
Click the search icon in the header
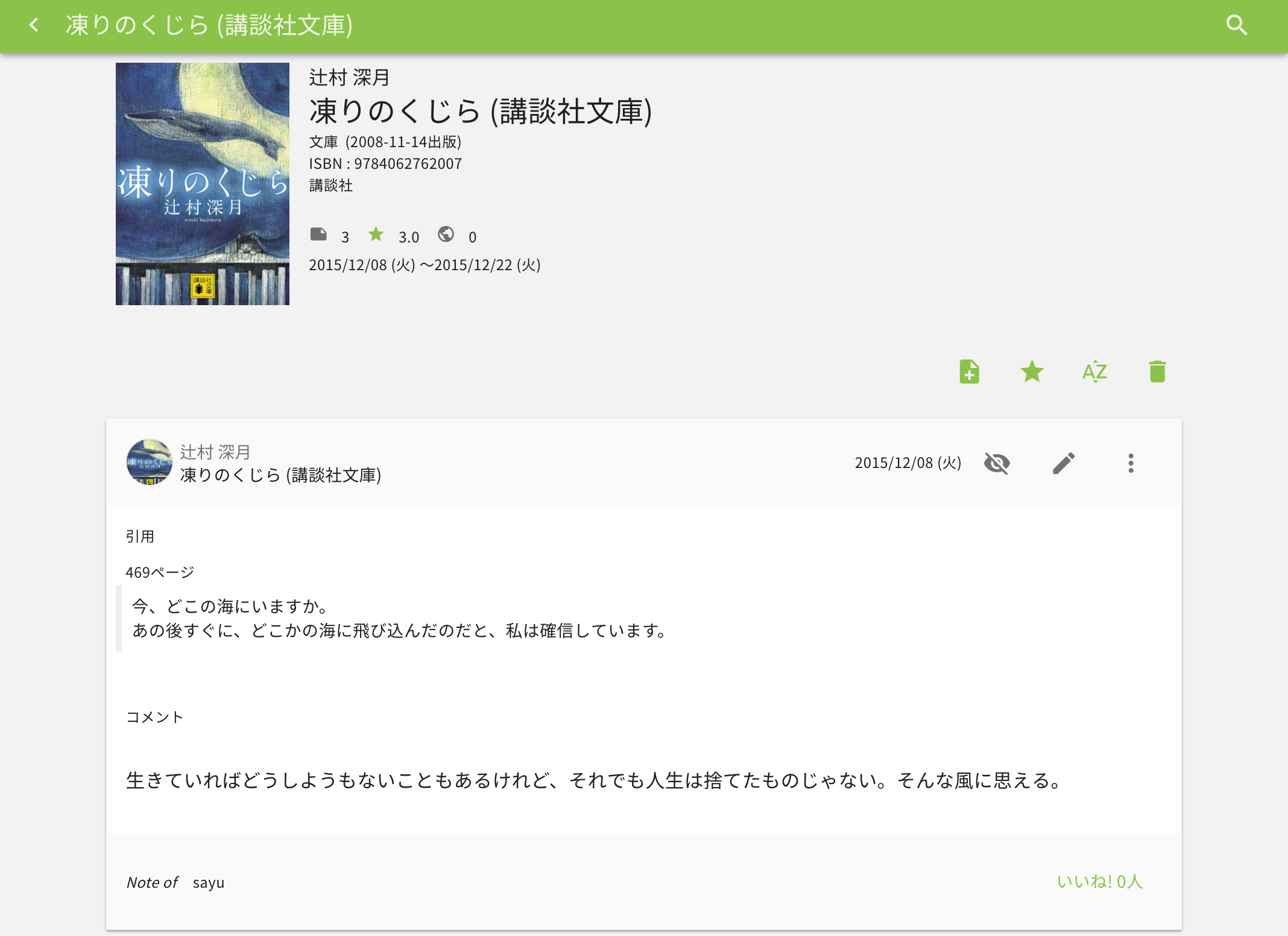point(1238,25)
